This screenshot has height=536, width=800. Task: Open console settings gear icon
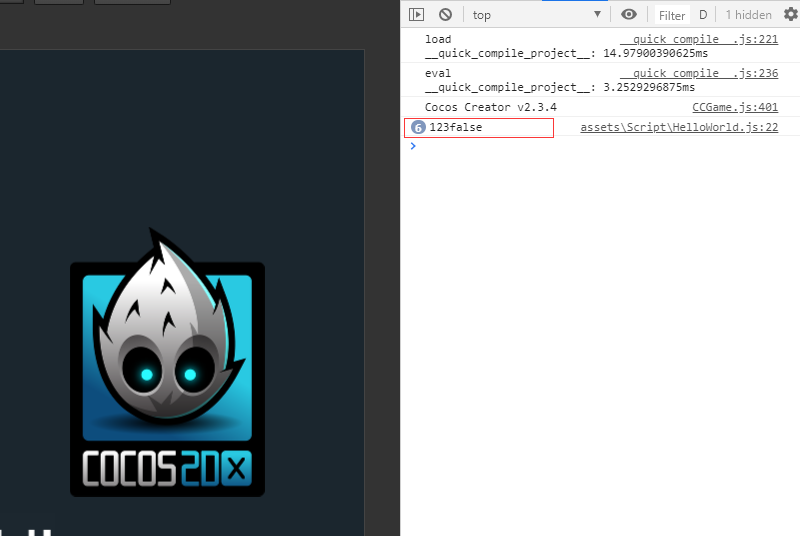coord(791,14)
